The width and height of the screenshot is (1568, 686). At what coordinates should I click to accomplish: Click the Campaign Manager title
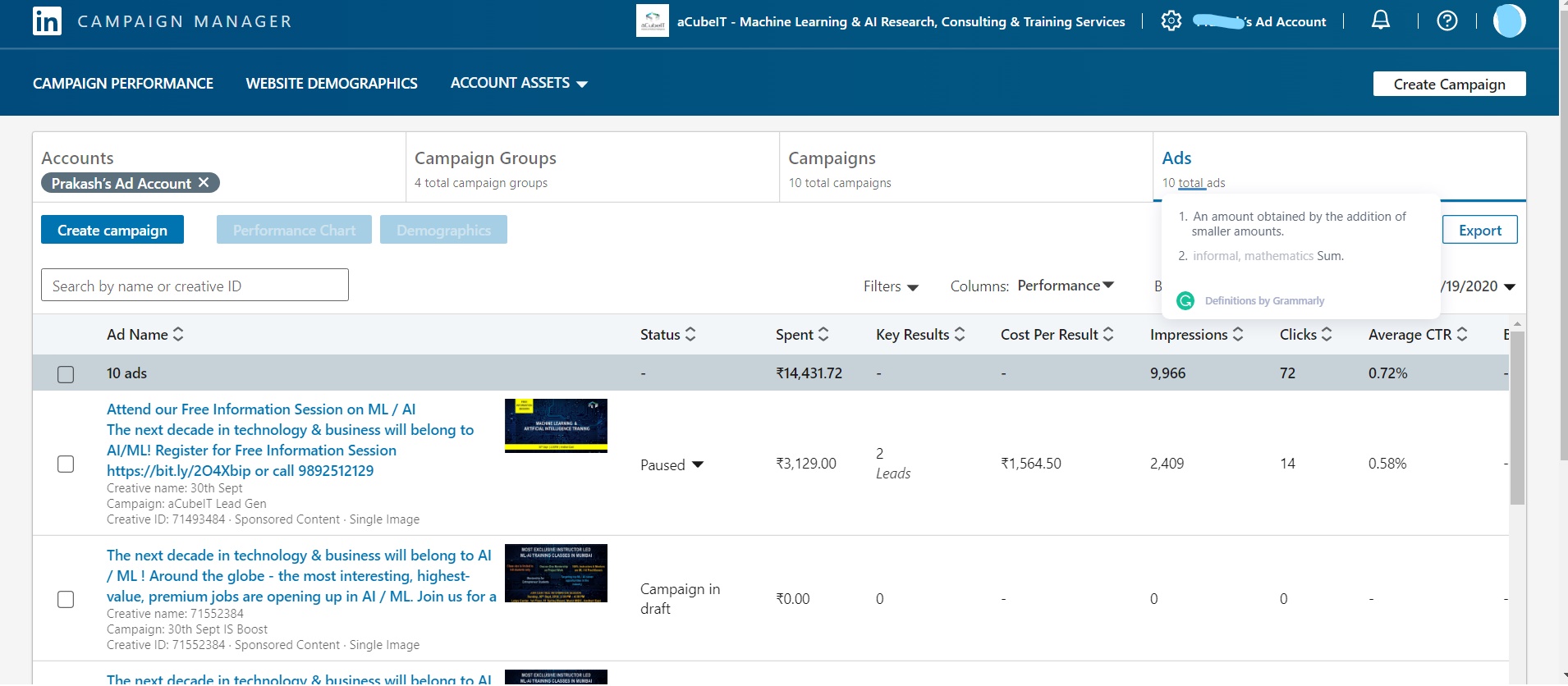pyautogui.click(x=185, y=21)
